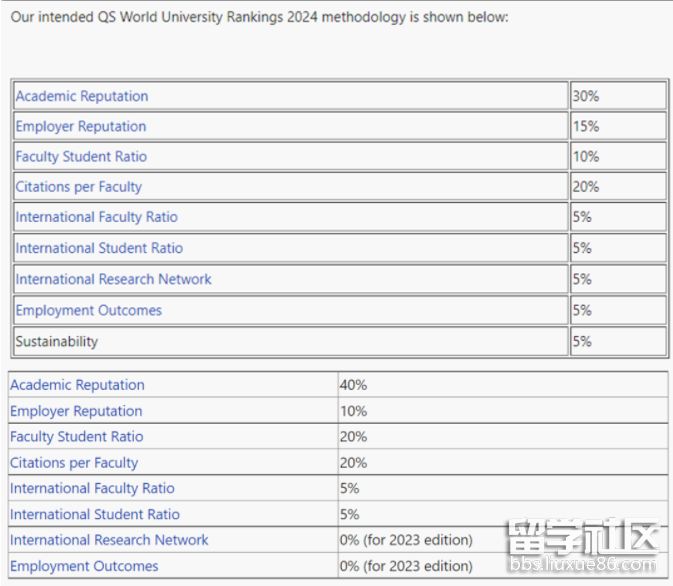This screenshot has width=673, height=586.
Task: Open Employment Outcomes link weighted 5%
Action: pos(88,310)
